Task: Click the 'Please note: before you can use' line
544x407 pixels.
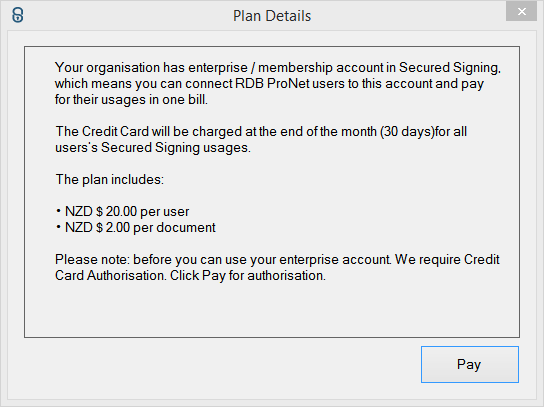Action: coord(277,260)
